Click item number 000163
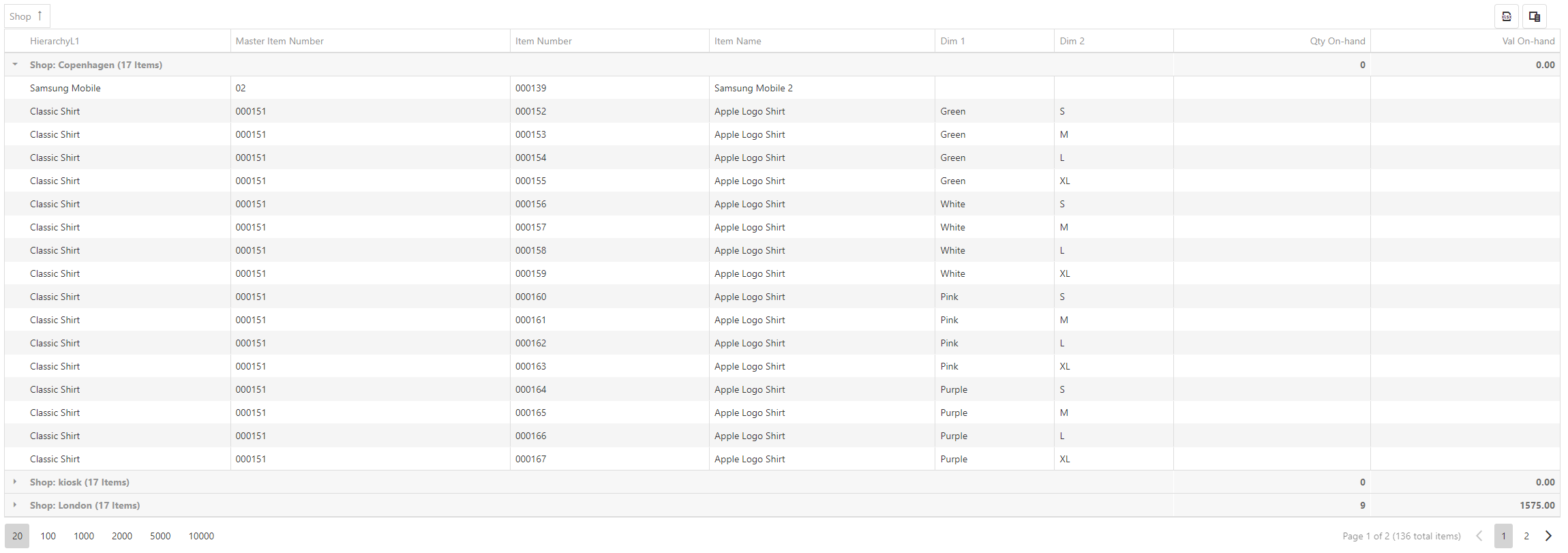Viewport: 1568px width, 553px height. pos(530,366)
